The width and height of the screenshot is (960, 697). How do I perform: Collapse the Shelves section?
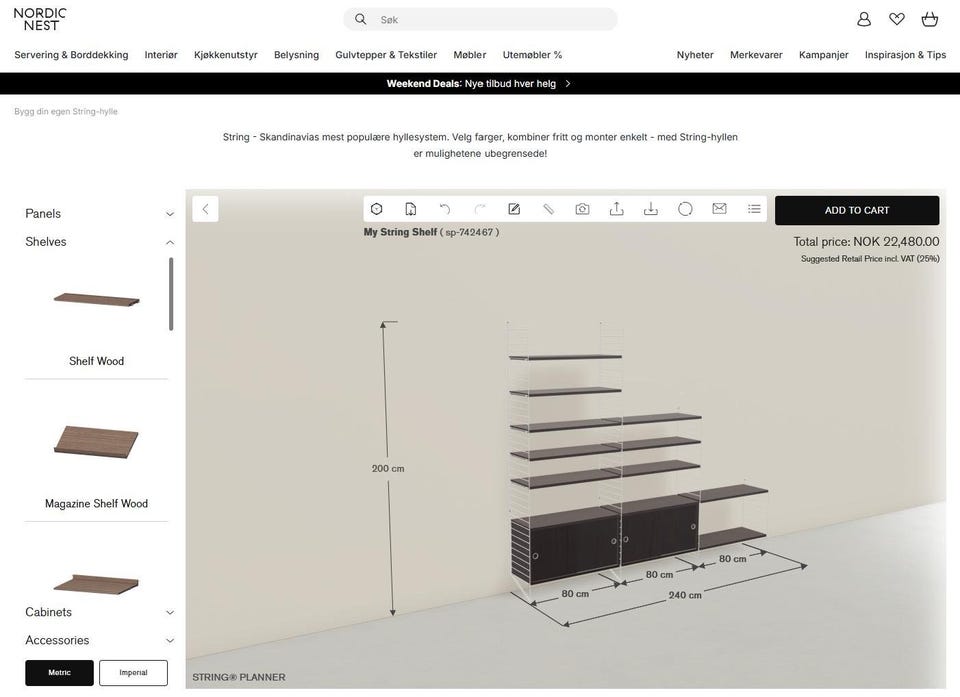(99, 241)
